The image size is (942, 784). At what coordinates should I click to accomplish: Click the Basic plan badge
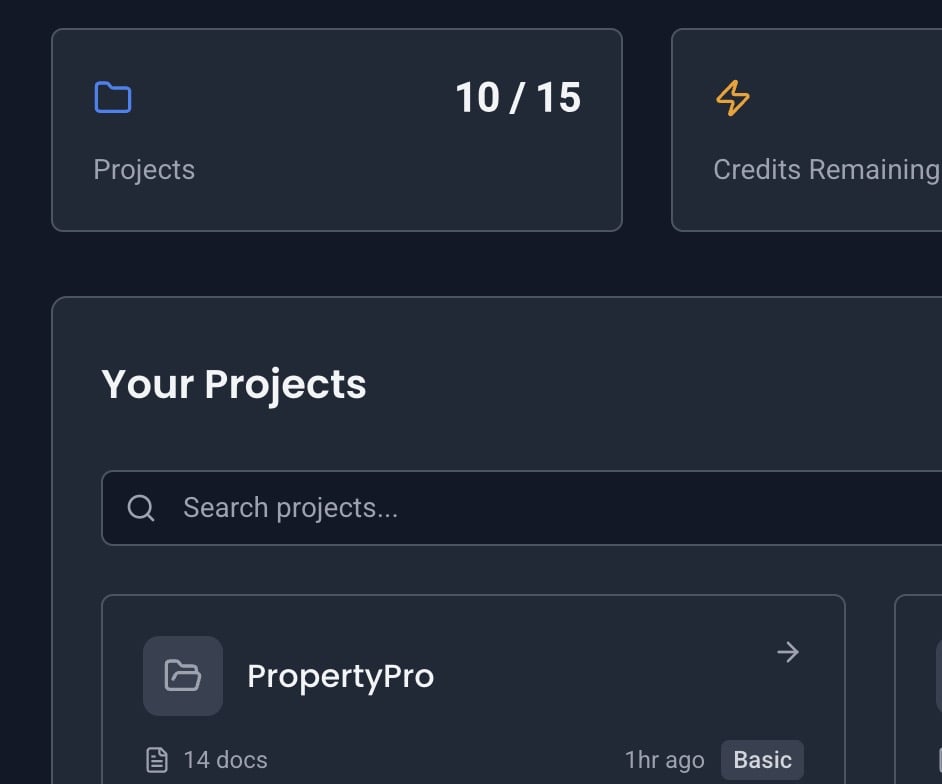(762, 760)
